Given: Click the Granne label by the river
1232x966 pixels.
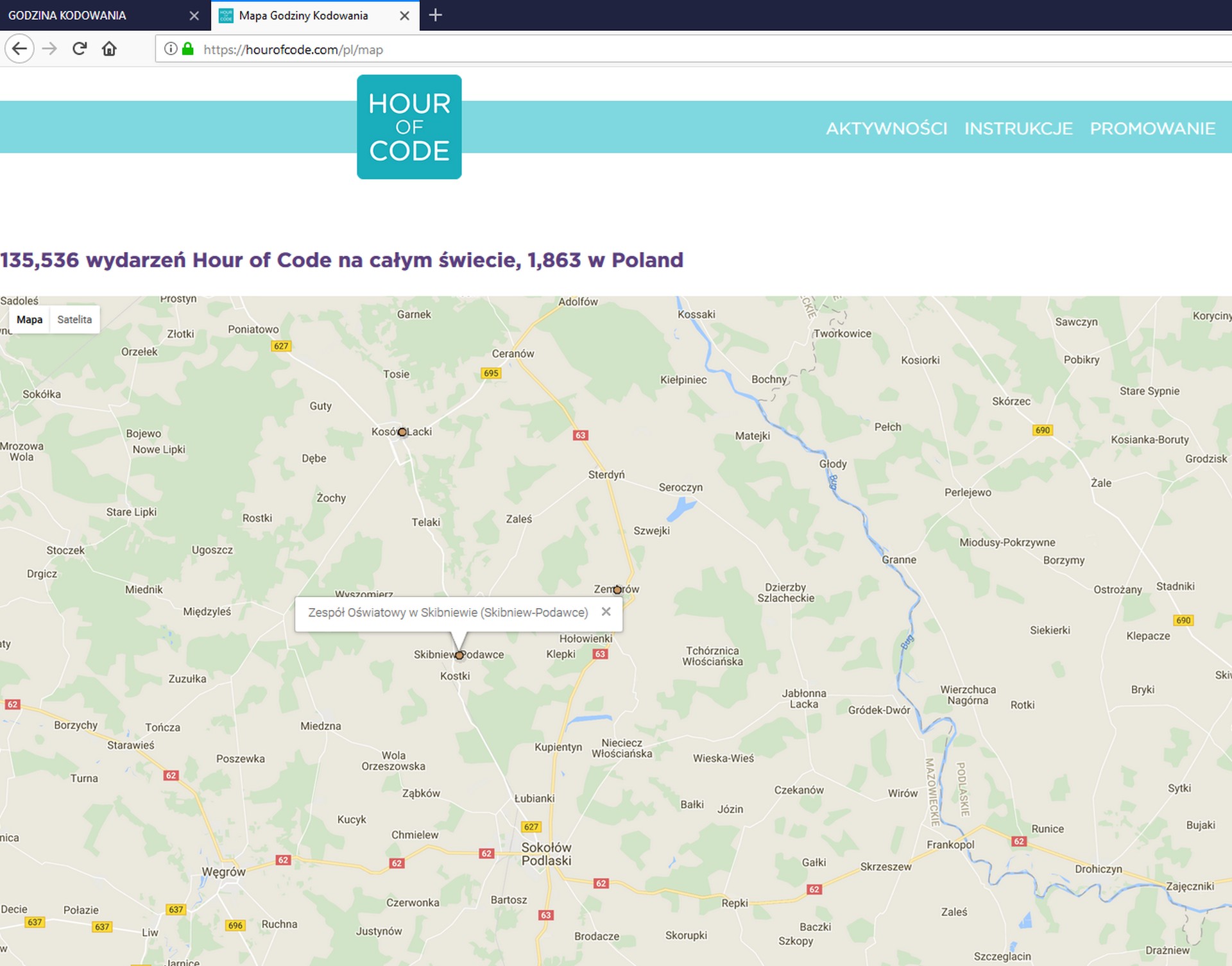Looking at the screenshot, I should pyautogui.click(x=899, y=560).
